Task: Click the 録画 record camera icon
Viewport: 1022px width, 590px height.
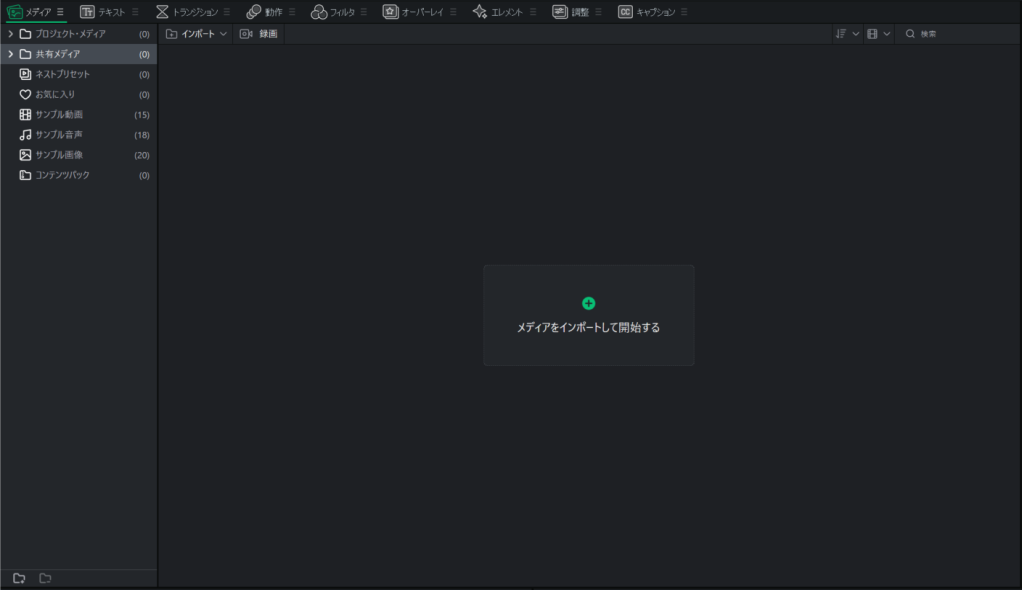Action: pyautogui.click(x=246, y=34)
